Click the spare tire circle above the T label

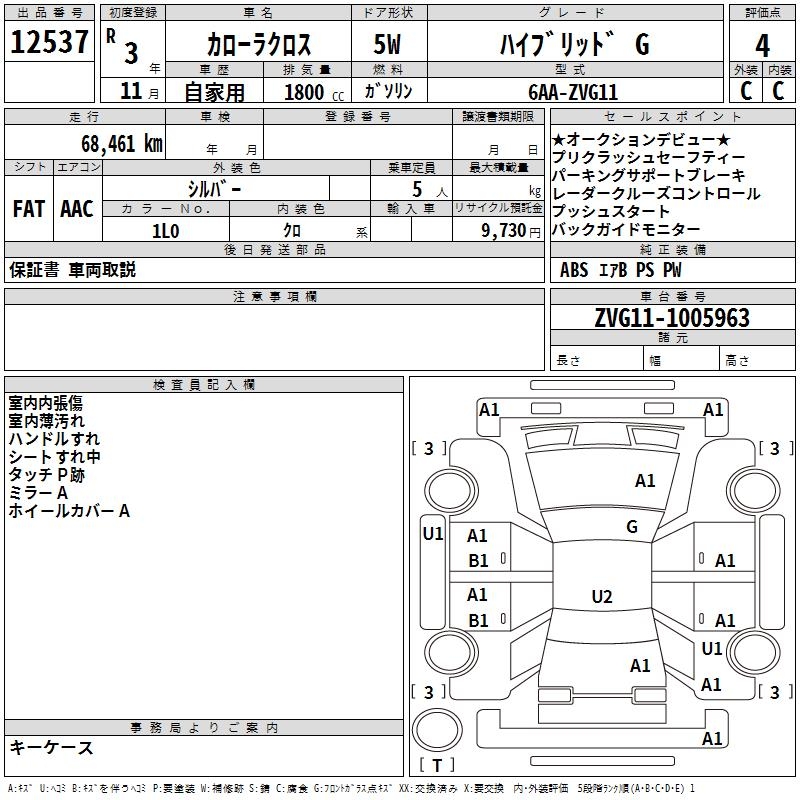(x=437, y=730)
